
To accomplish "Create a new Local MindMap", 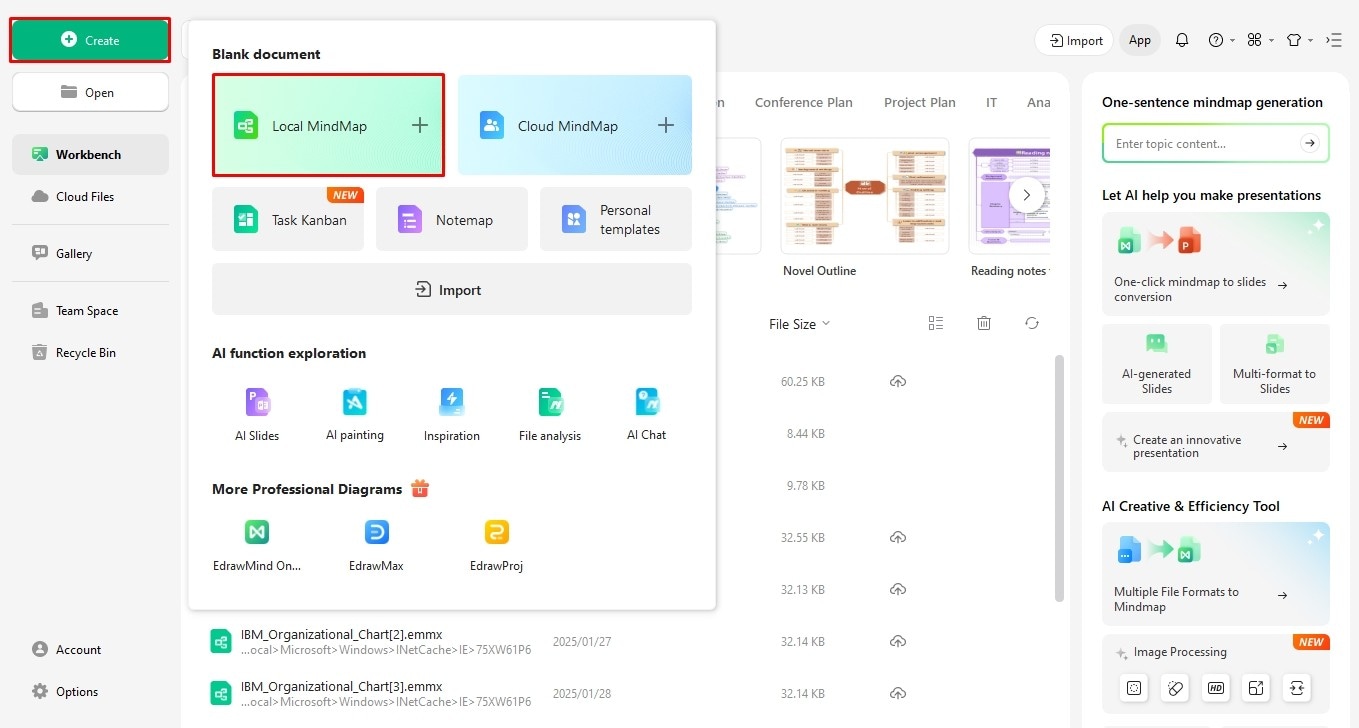I will [x=328, y=125].
